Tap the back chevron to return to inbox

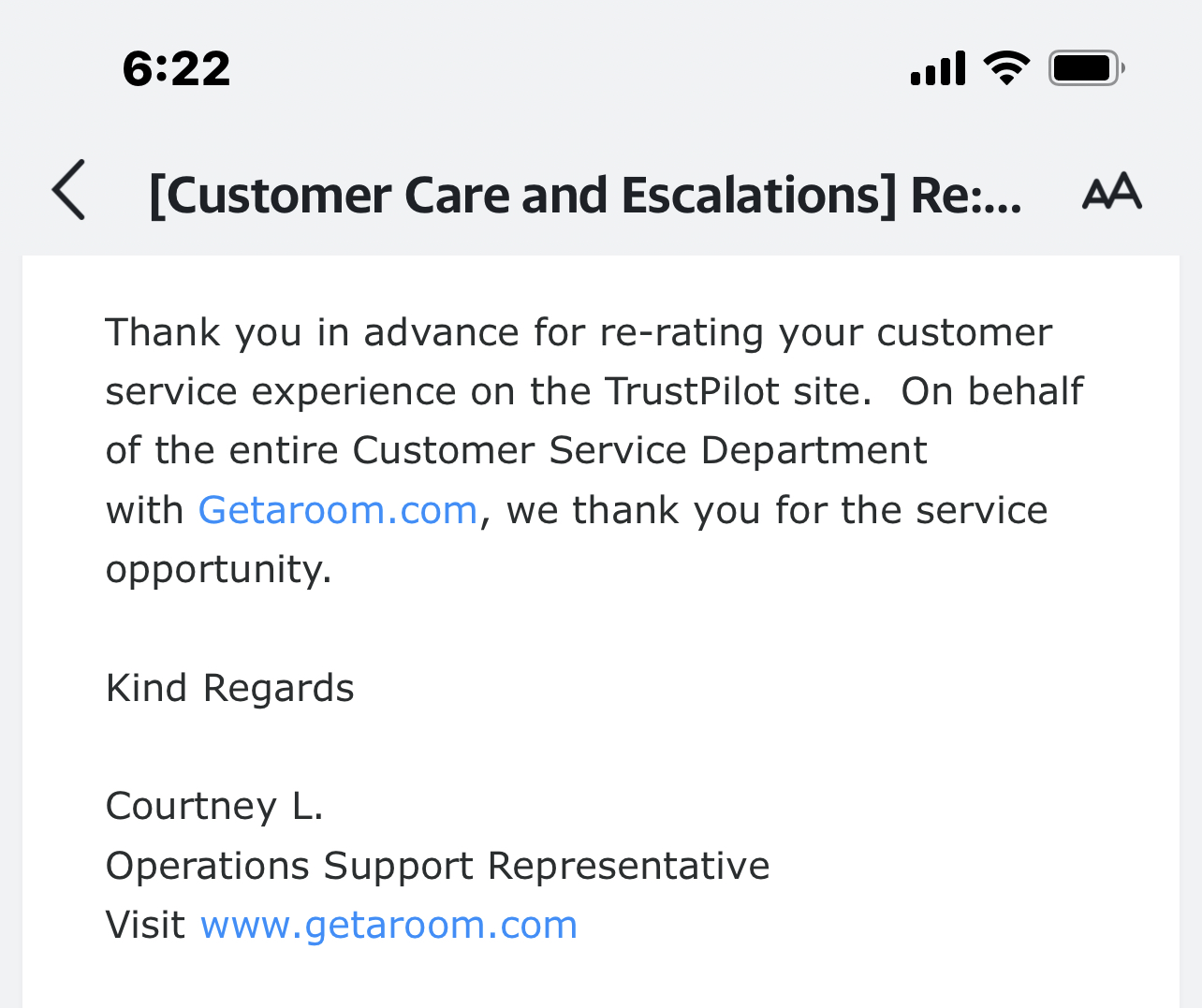tap(67, 191)
